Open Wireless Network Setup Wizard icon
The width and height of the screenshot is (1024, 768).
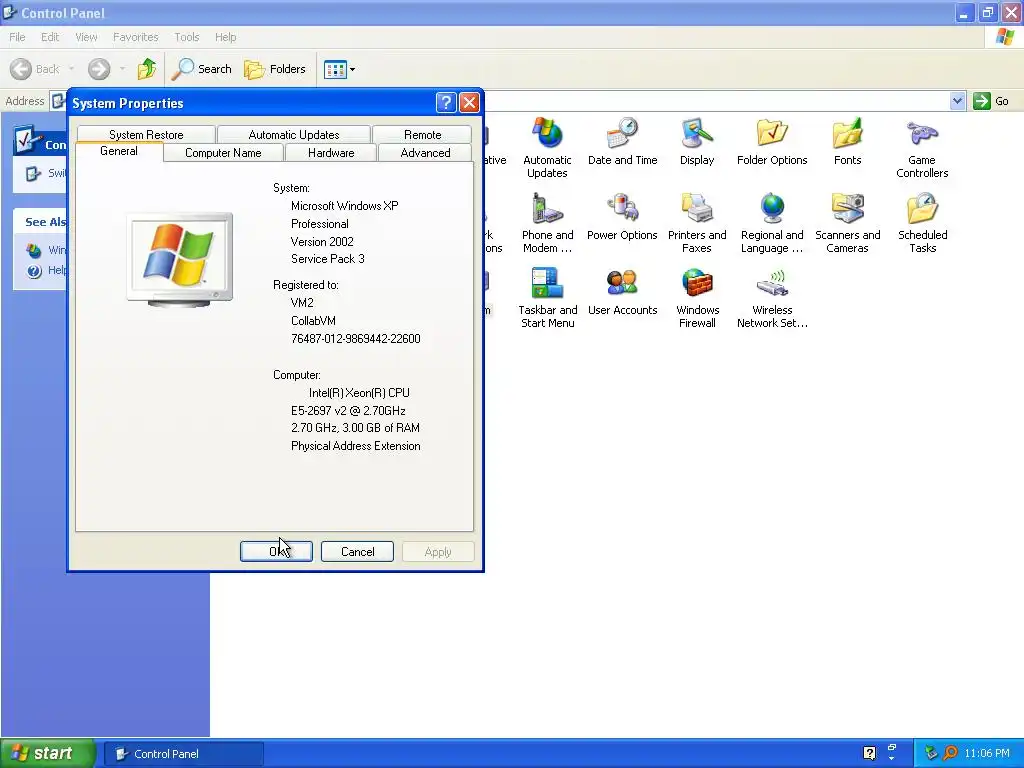coord(772,298)
